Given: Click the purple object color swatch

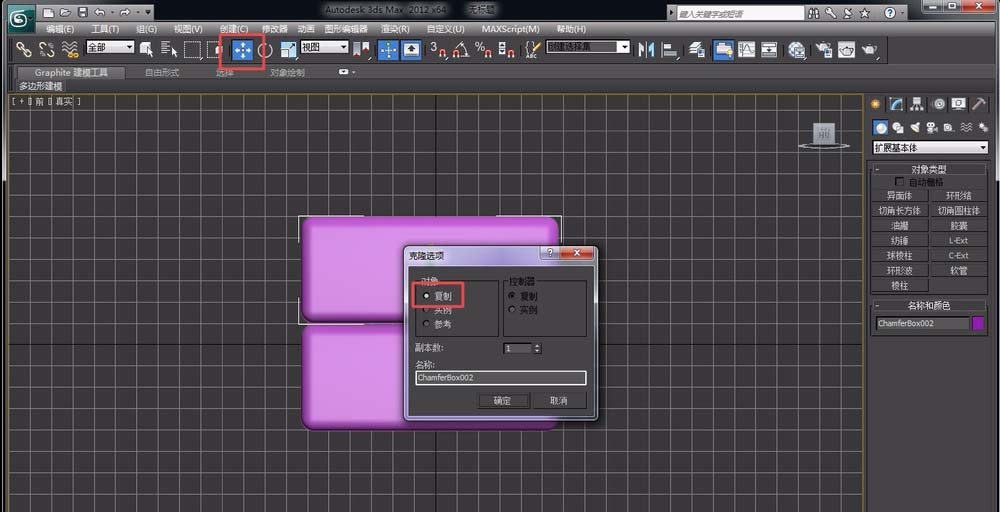Looking at the screenshot, I should tap(978, 324).
